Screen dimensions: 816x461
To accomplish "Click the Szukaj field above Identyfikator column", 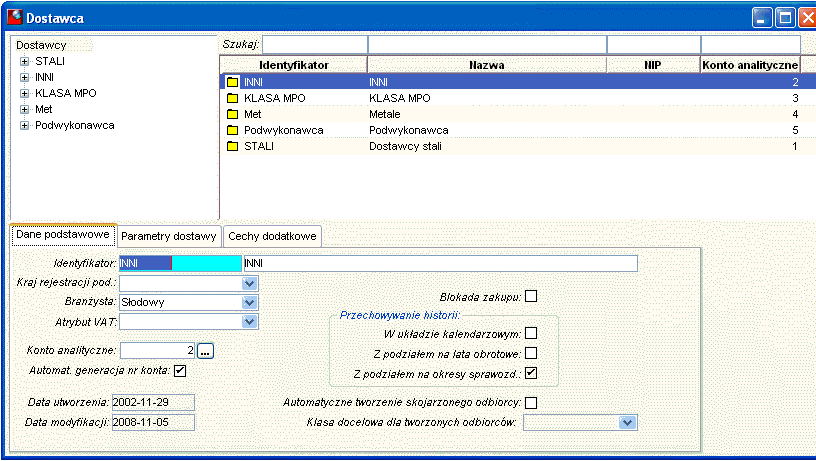I will pyautogui.click(x=315, y=45).
